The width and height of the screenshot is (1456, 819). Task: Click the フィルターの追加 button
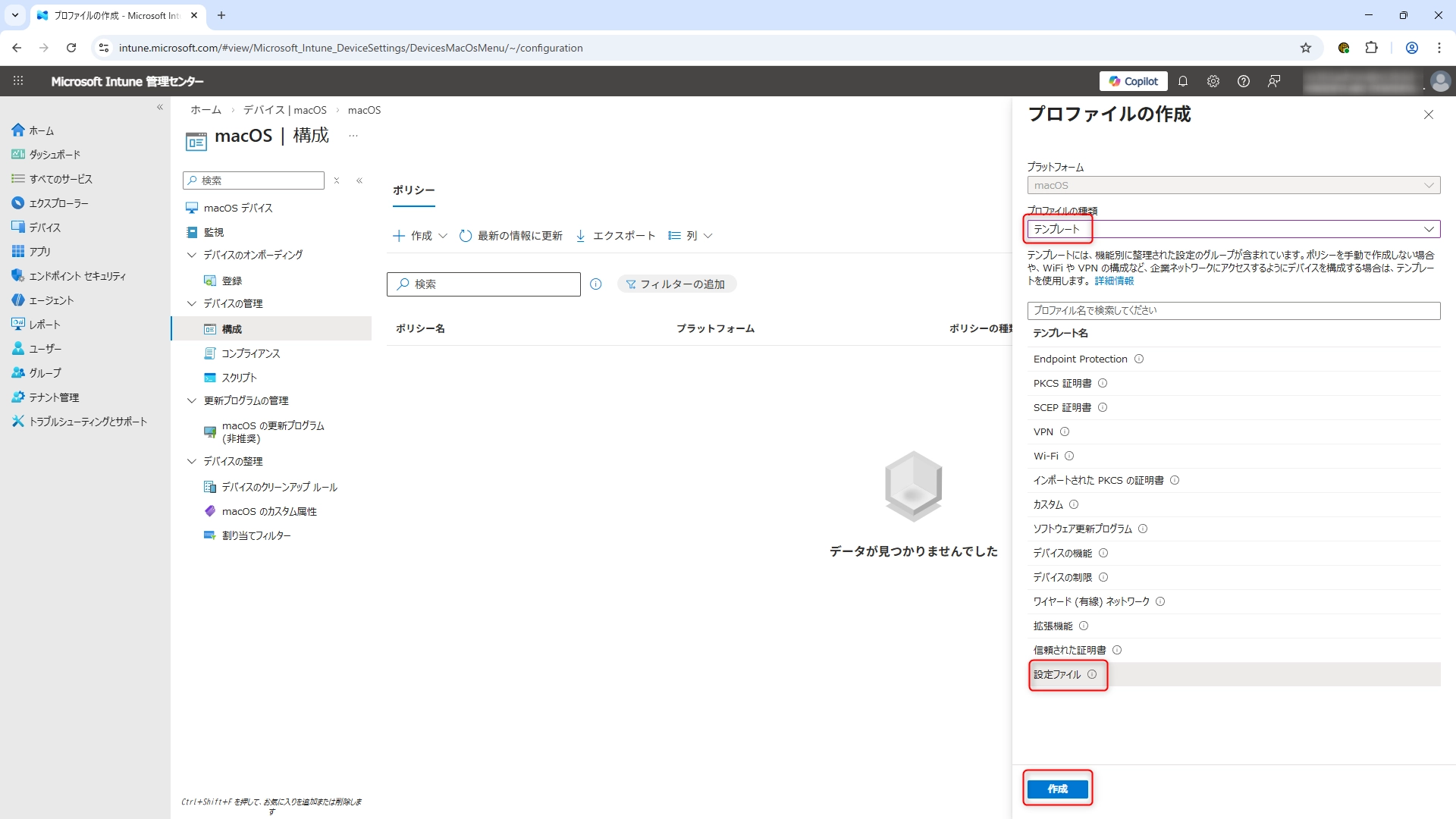click(x=676, y=284)
